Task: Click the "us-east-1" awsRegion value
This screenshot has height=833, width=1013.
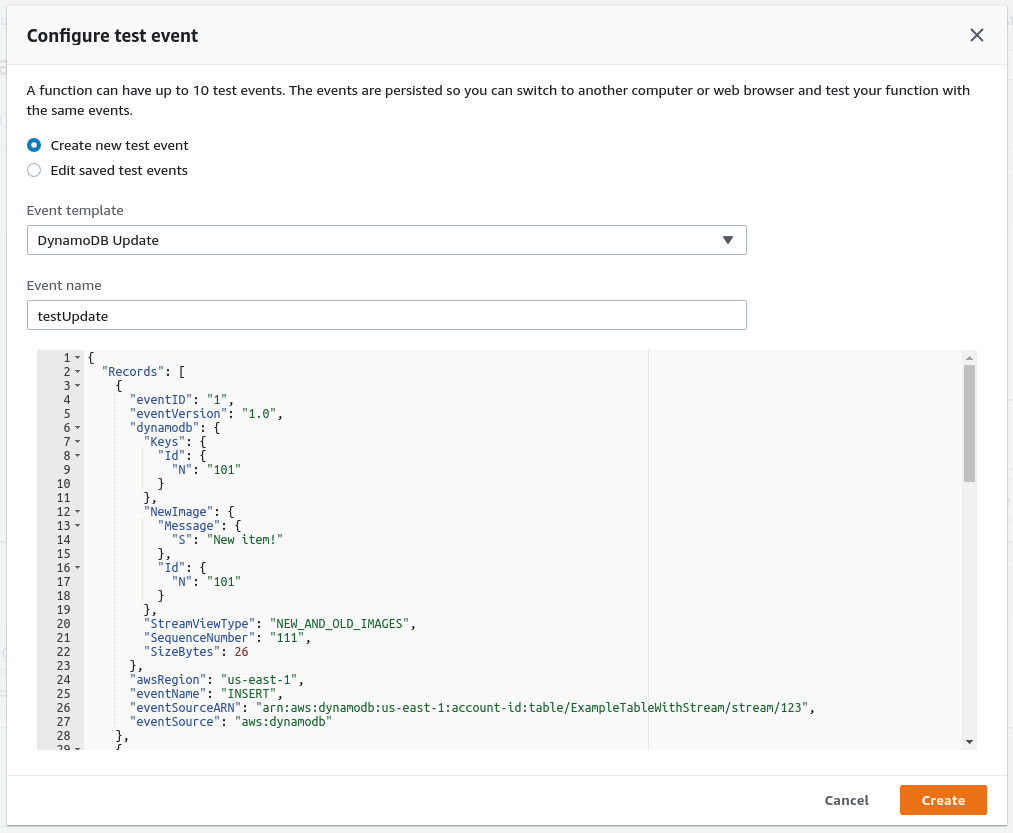Action: (258, 680)
